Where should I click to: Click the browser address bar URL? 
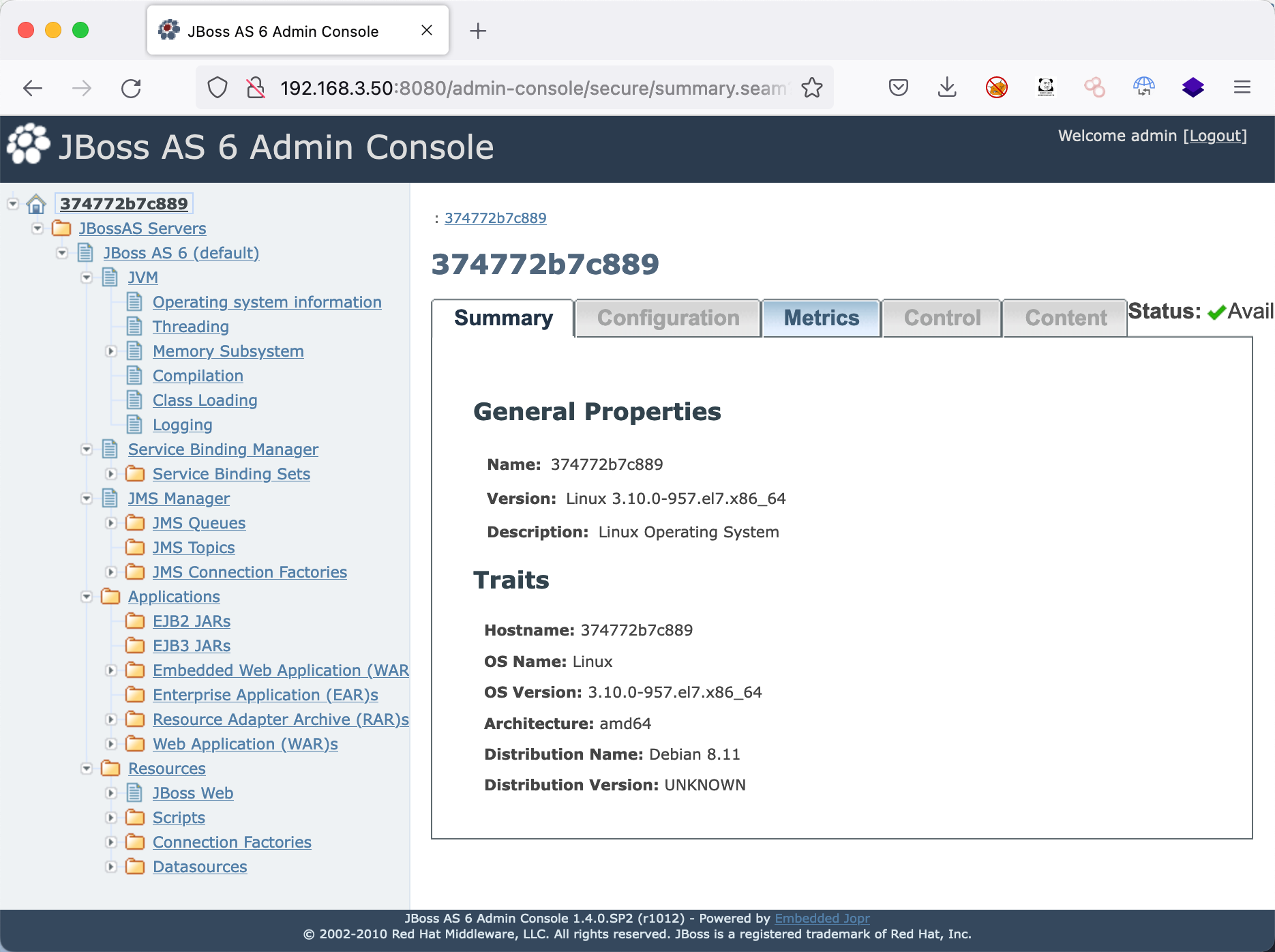point(532,88)
